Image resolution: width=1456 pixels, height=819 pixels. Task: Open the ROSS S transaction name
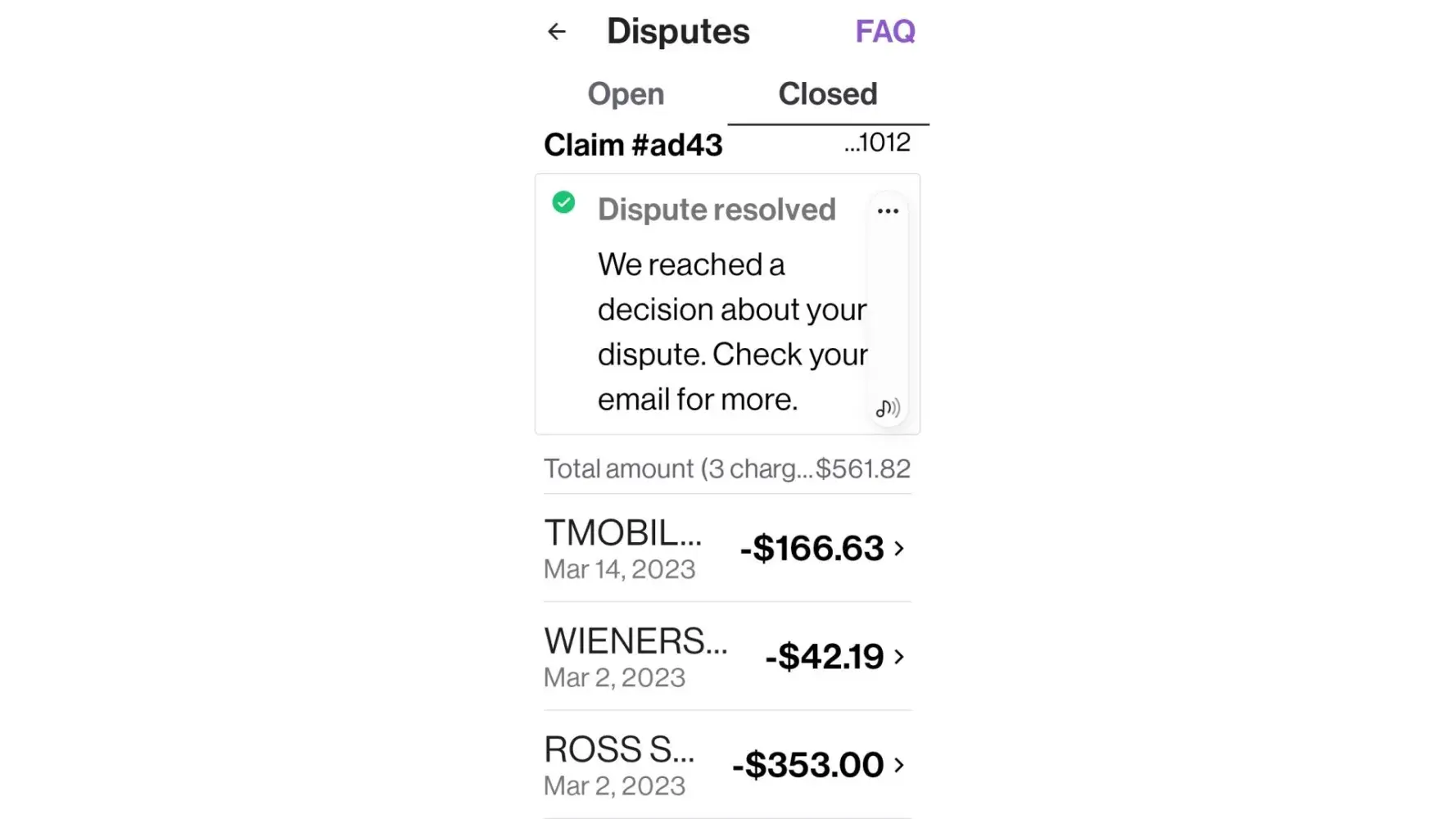click(619, 749)
